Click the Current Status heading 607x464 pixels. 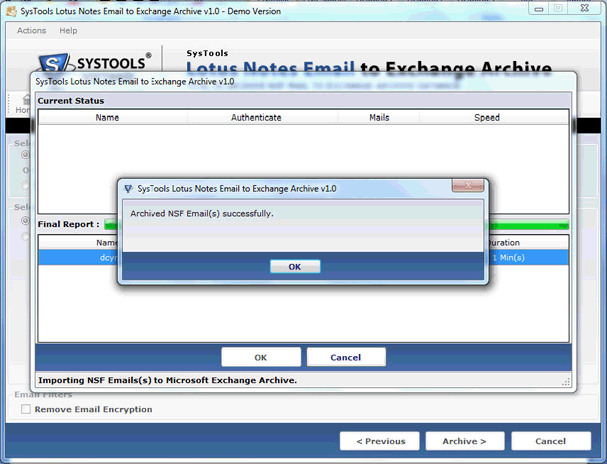tap(71, 101)
